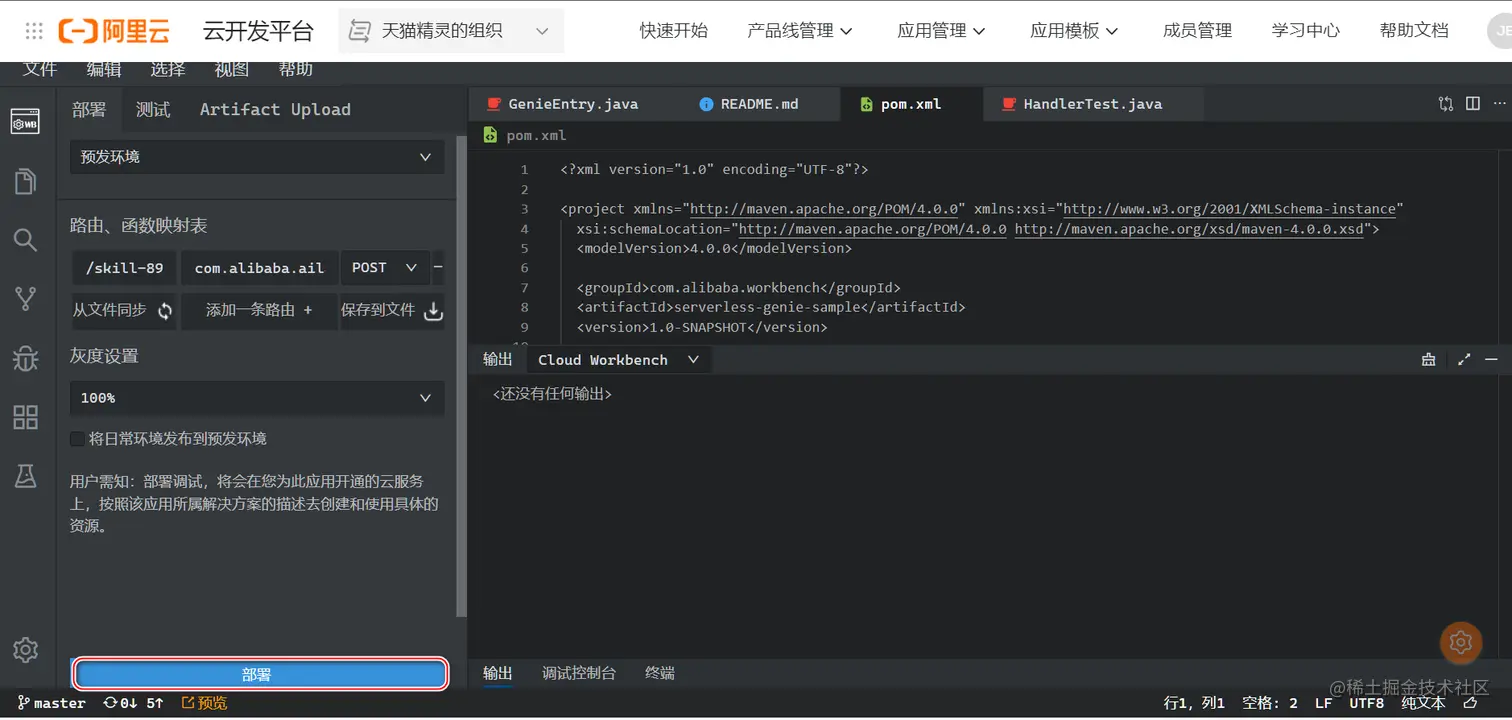Switch to the 调试控制台 panel tab

click(579, 673)
